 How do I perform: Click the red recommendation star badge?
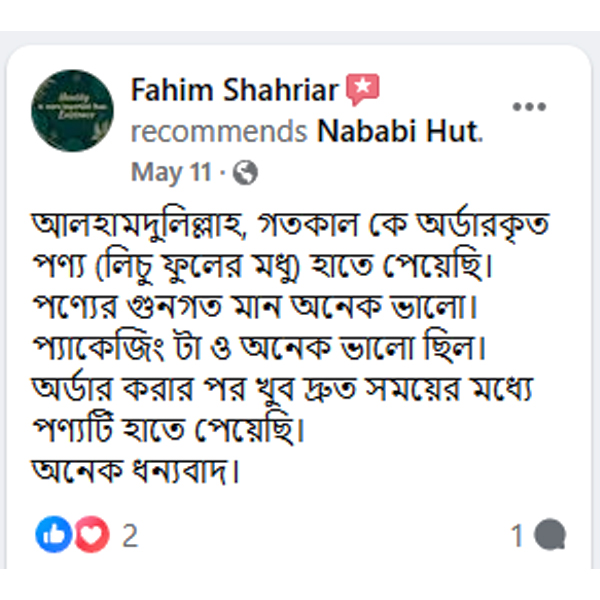pyautogui.click(x=363, y=91)
